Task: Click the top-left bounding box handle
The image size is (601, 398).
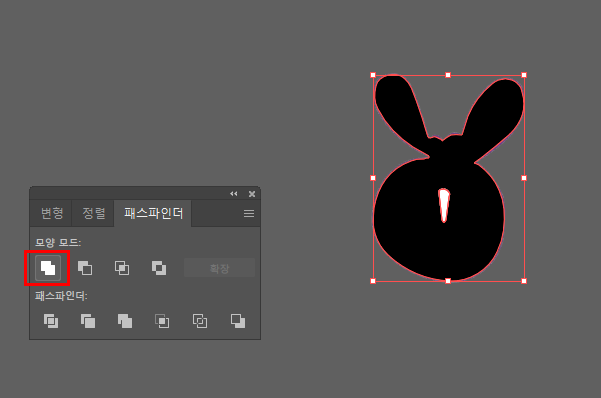Action: [x=373, y=75]
